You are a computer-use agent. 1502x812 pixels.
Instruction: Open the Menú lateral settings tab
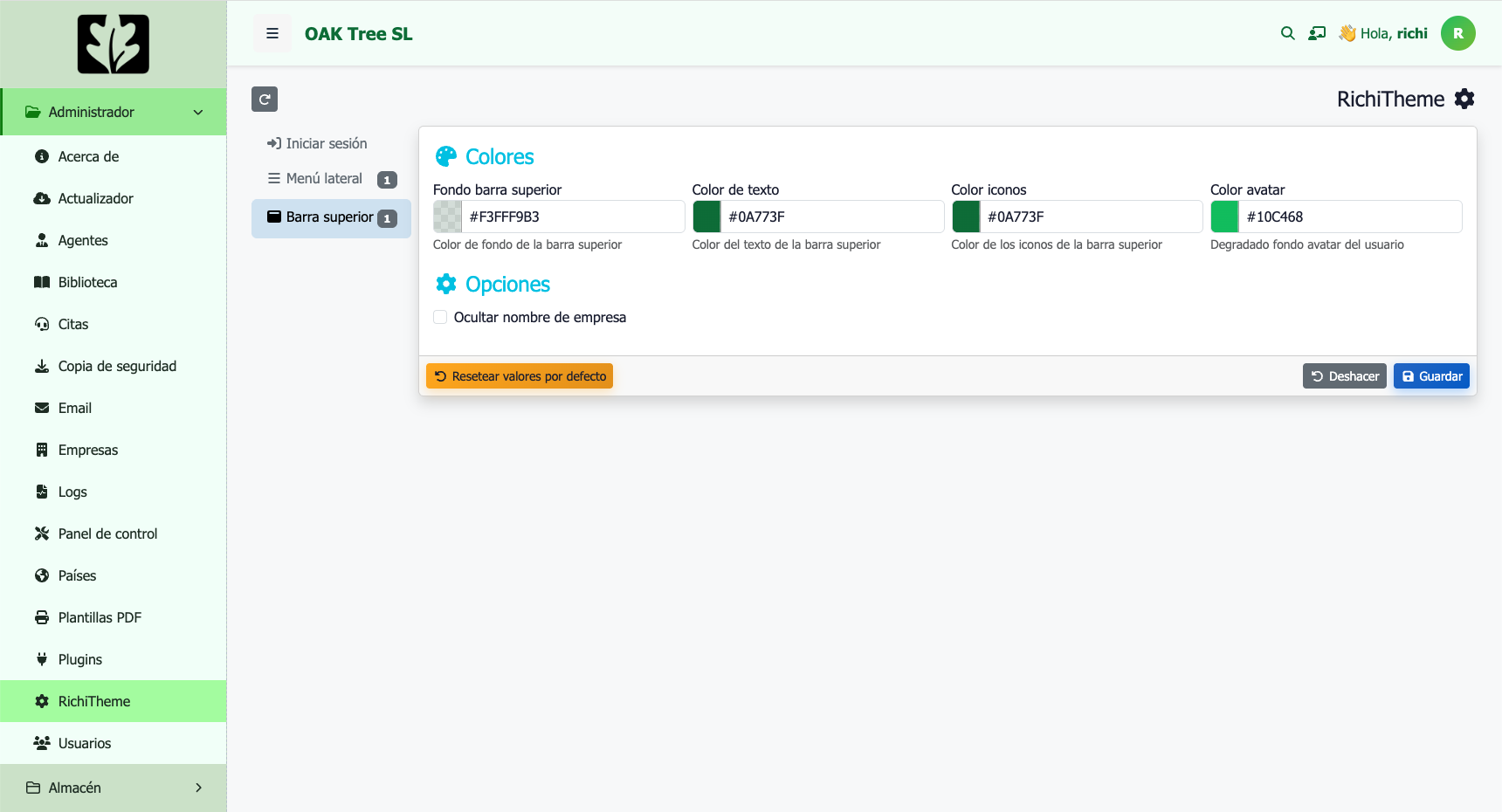point(324,178)
